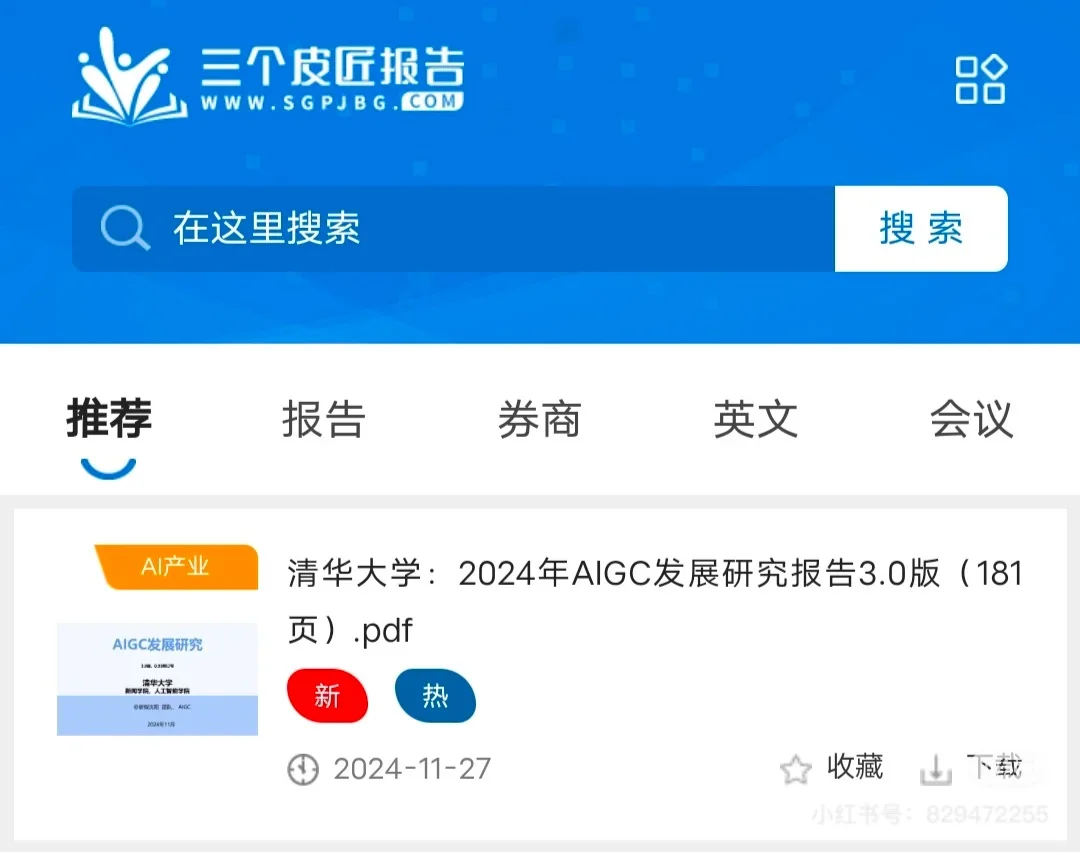Image resolution: width=1080 pixels, height=852 pixels.
Task: Open the grid menu icon in header
Action: coord(981,79)
